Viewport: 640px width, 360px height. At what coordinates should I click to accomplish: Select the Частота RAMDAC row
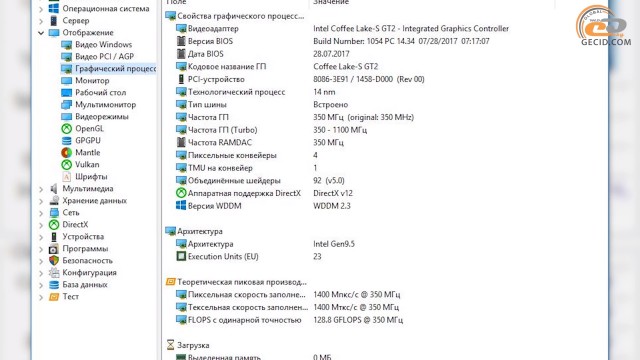click(x=260, y=142)
